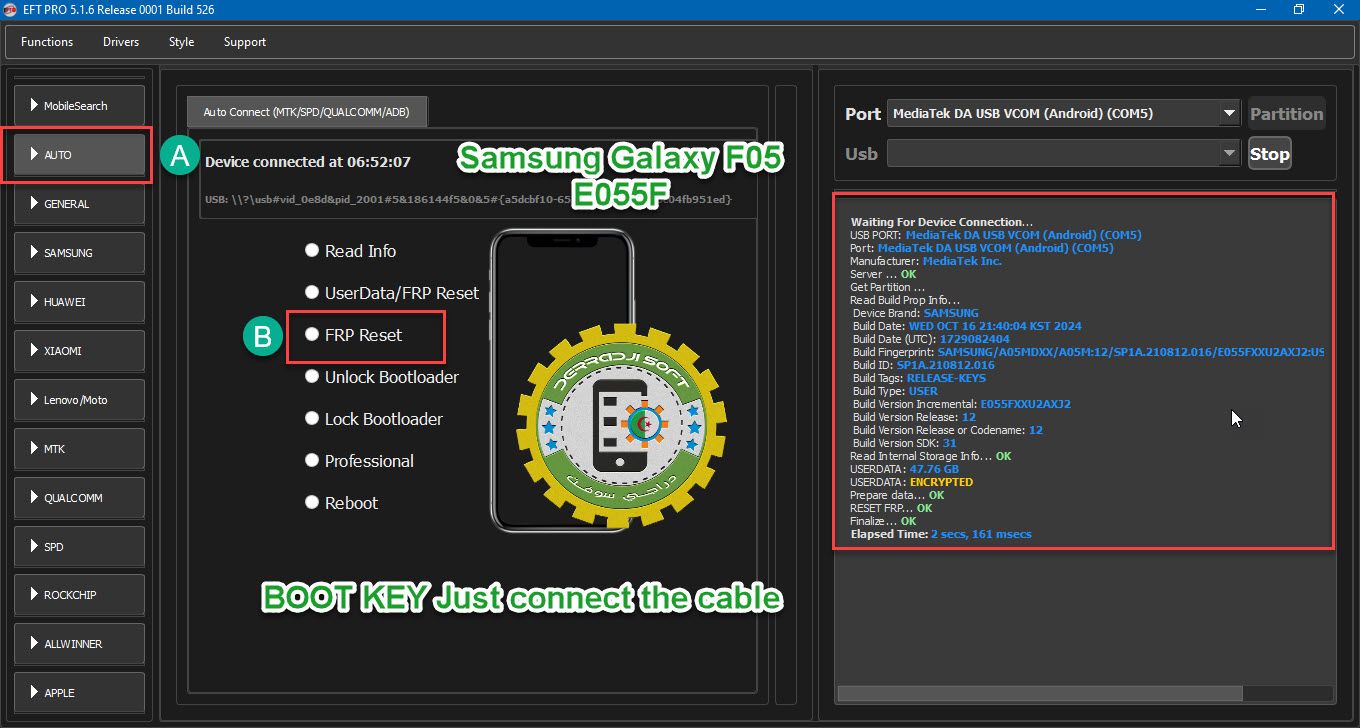Screen dimensions: 1360x728
Task: Click the log panel horizontal scrollbar
Action: 1039,693
